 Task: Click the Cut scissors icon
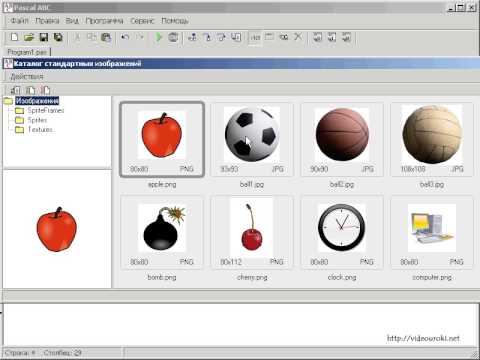[77, 37]
